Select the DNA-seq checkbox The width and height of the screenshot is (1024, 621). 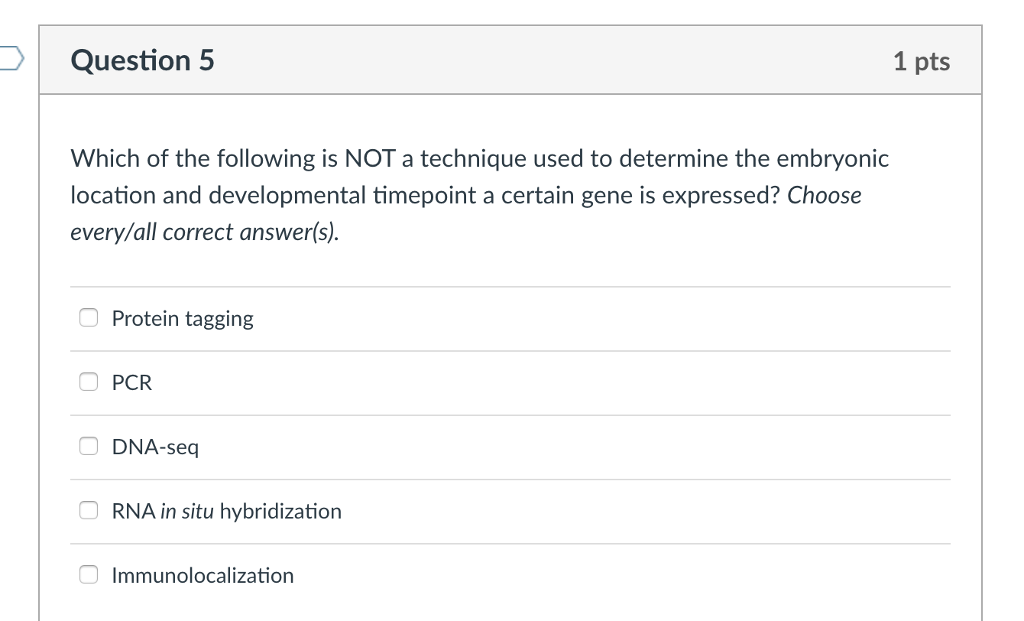coord(89,447)
